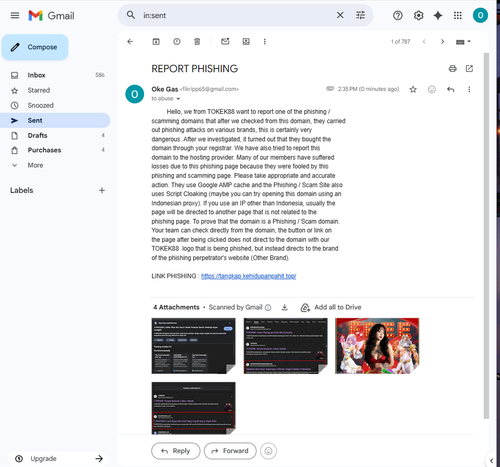Screen dimensions: 500x467
Task: Clear the search with the X icon
Action: (x=340, y=15)
